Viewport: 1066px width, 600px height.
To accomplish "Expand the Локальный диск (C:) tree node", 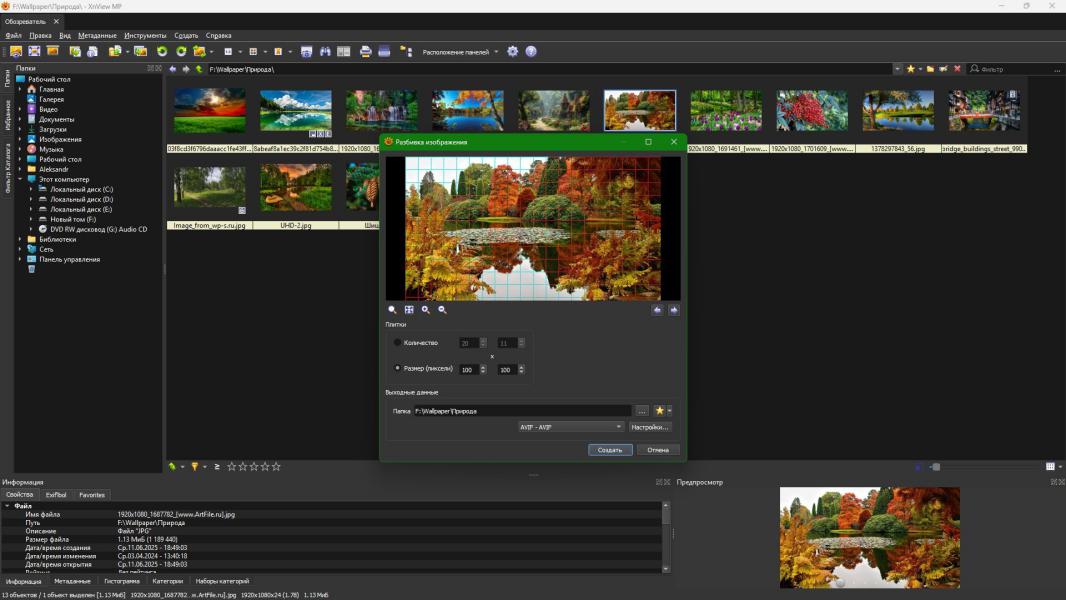I will click(x=31, y=189).
